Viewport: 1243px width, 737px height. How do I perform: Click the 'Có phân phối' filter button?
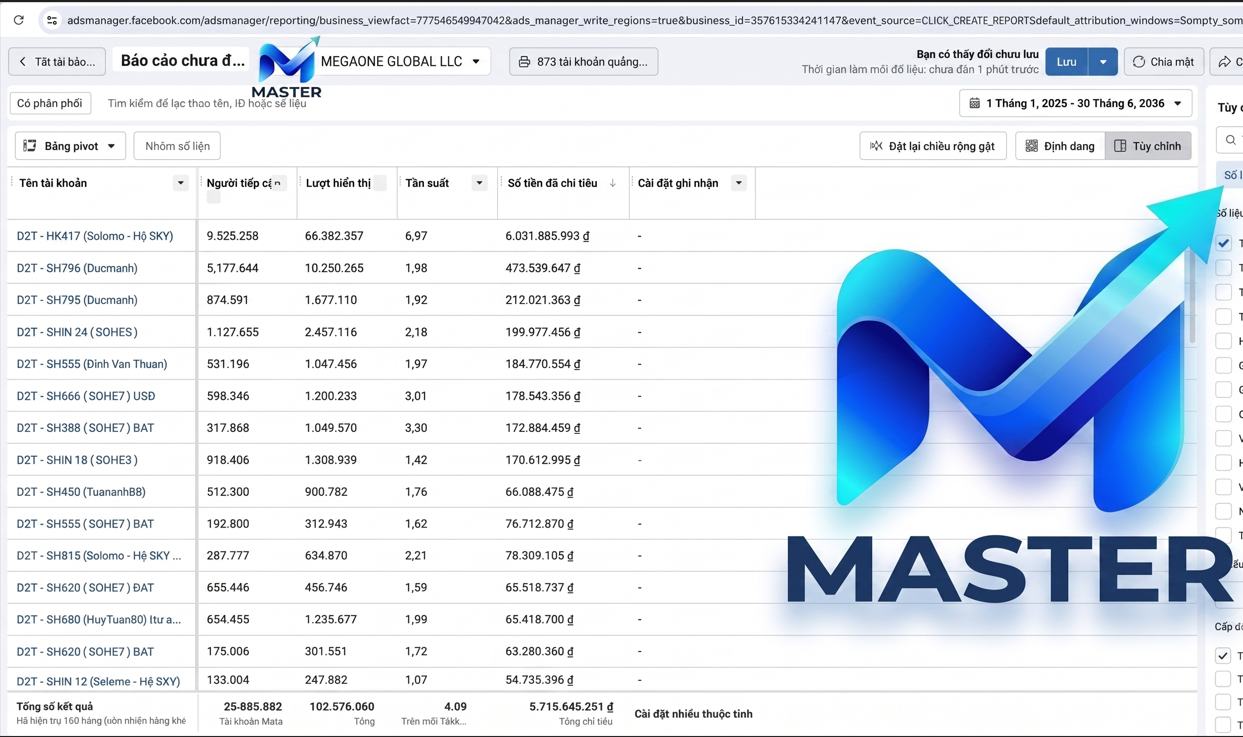point(50,103)
